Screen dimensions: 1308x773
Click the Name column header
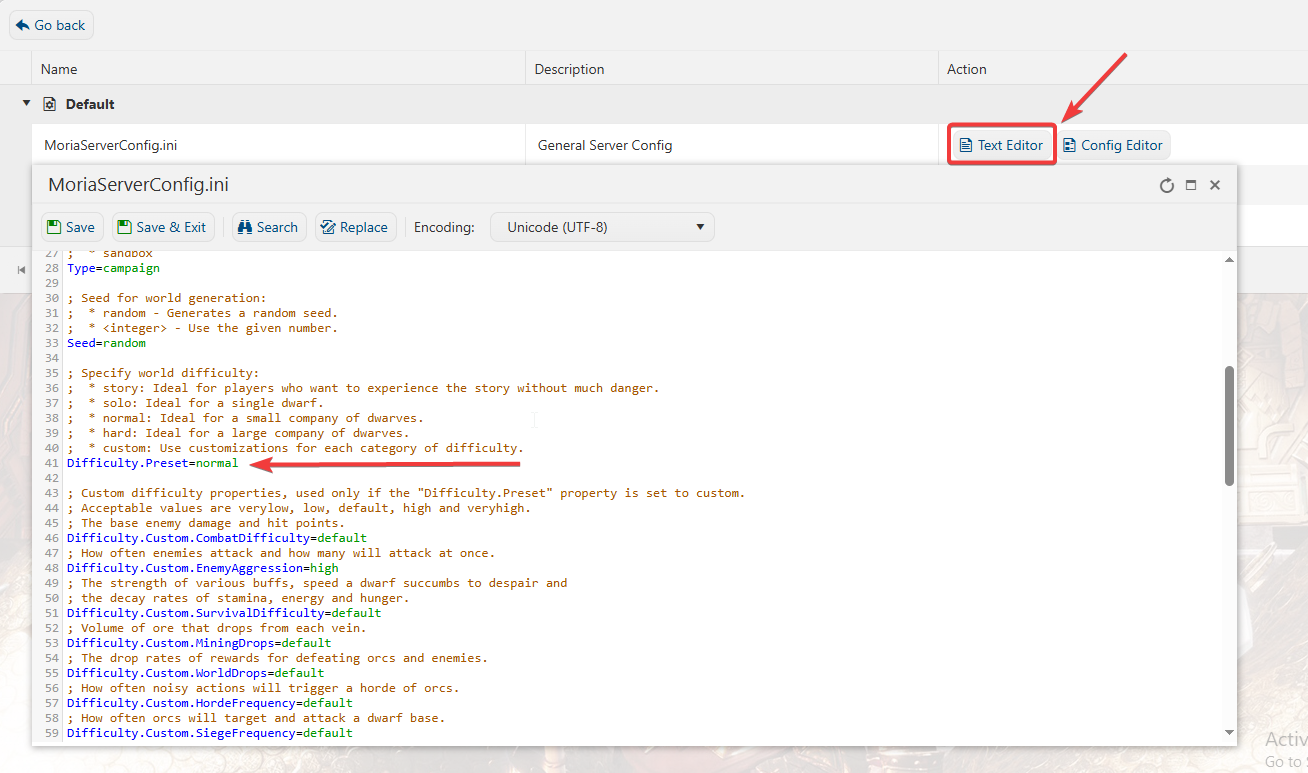pyautogui.click(x=59, y=69)
